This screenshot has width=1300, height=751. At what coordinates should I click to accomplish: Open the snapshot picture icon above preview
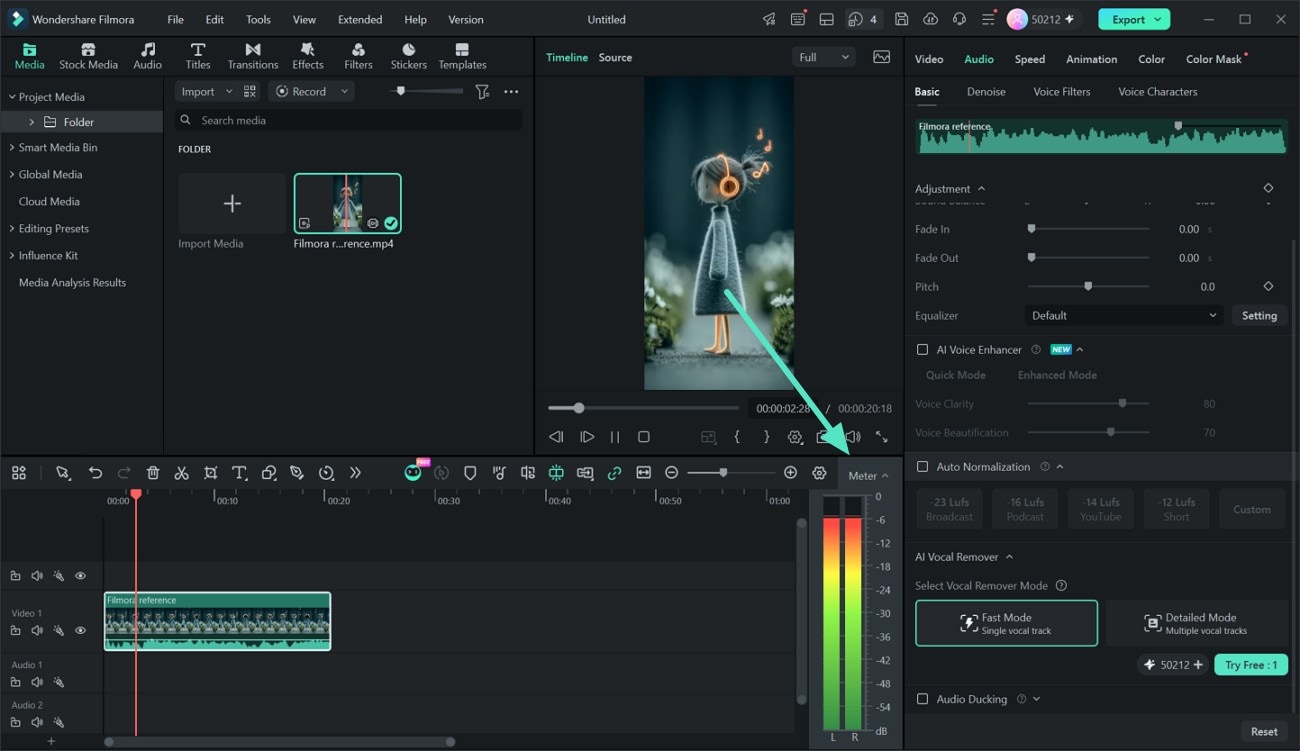tap(881, 57)
